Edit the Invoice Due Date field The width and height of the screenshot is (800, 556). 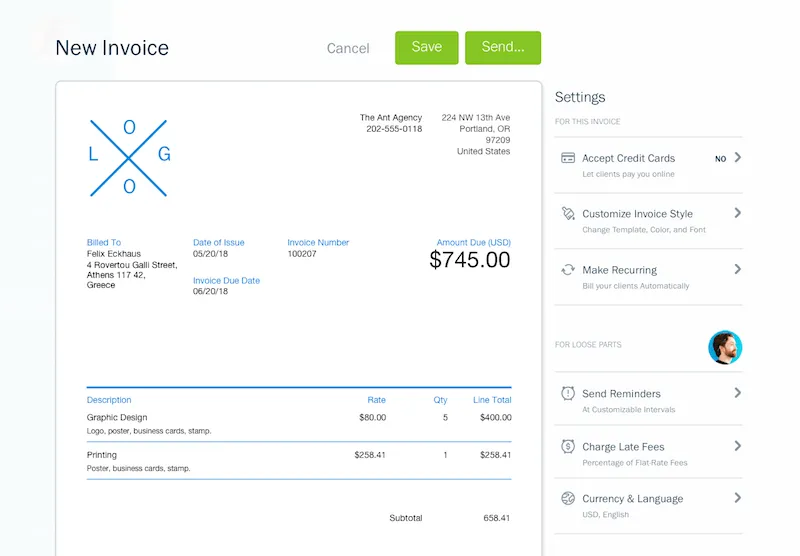pyautogui.click(x=210, y=292)
